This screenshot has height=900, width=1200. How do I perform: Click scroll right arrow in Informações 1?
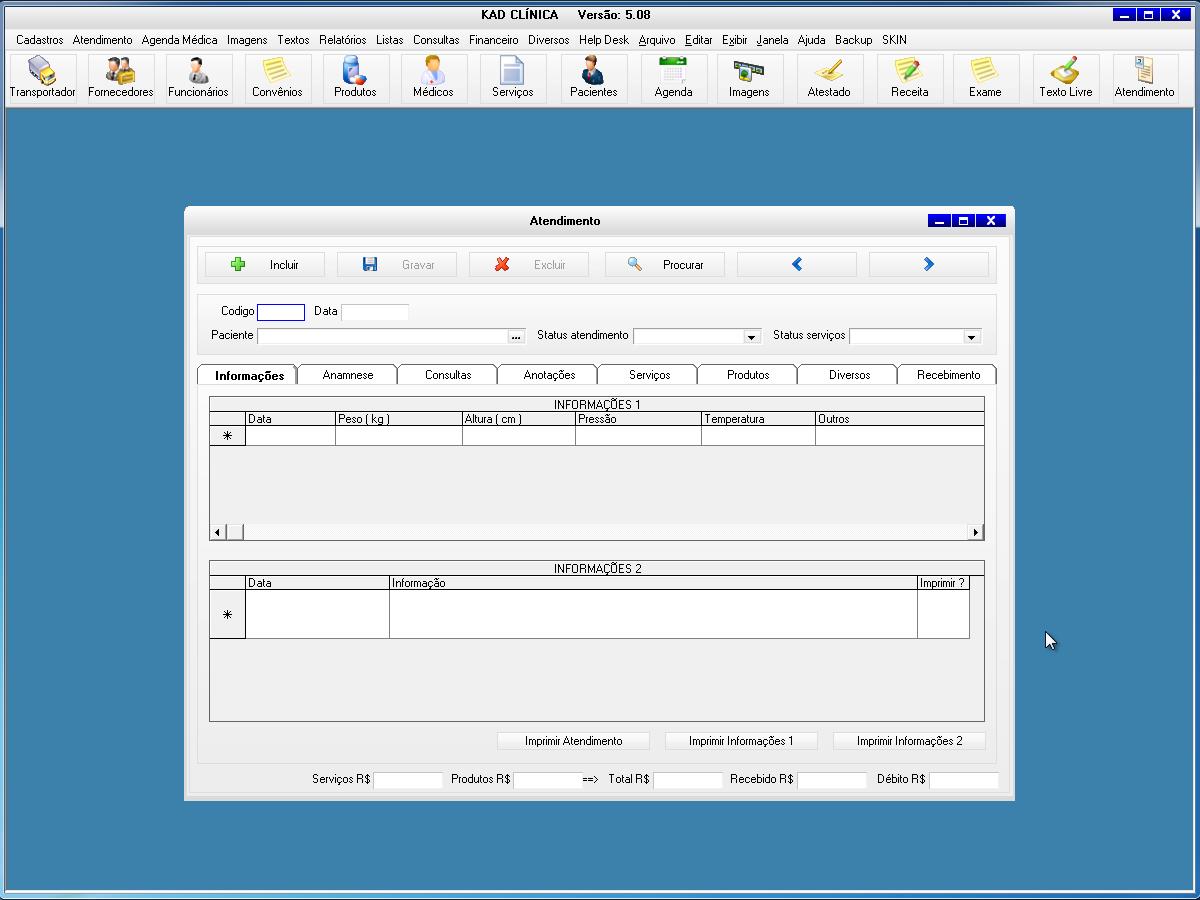[976, 532]
